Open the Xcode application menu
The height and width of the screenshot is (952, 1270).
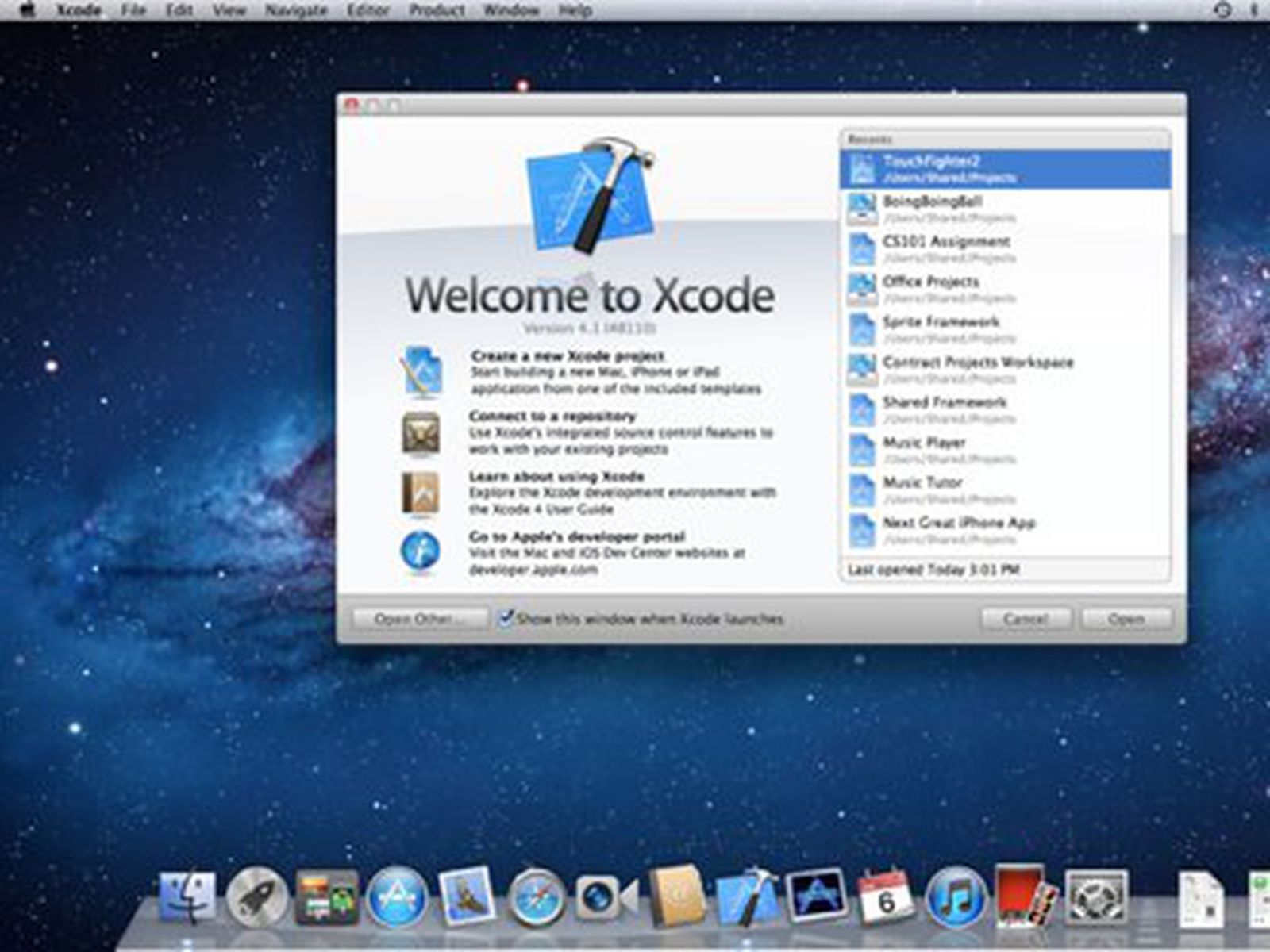[x=79, y=10]
